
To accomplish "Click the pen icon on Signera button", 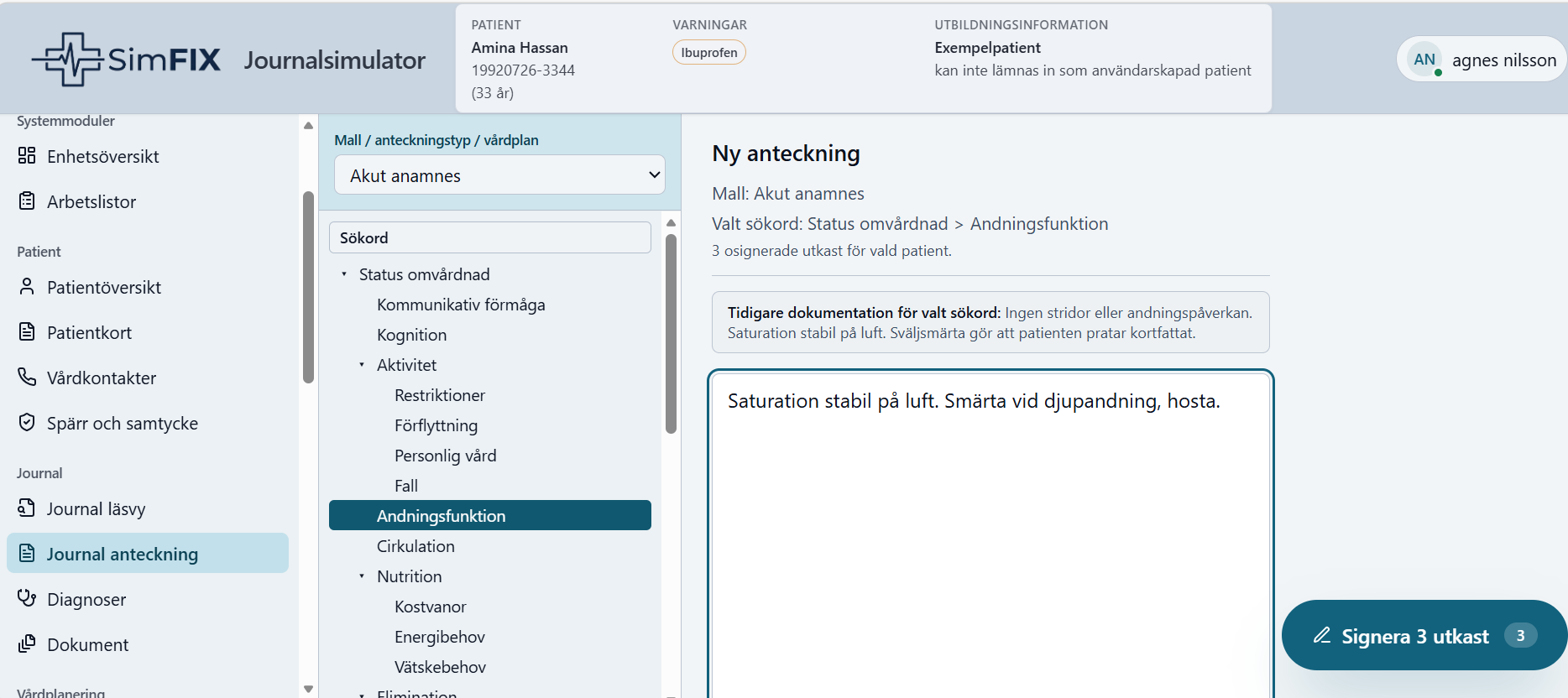I will (x=1322, y=635).
